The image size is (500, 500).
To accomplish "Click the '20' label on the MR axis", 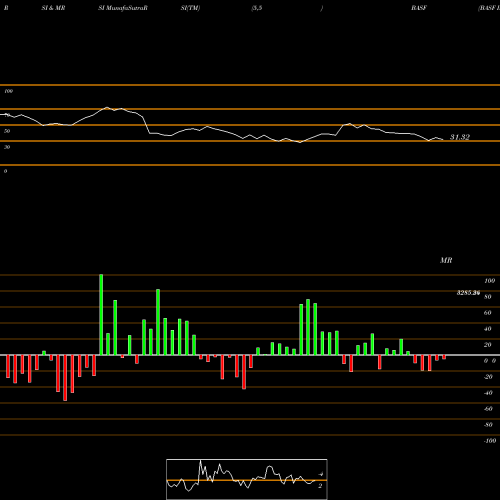I will 488,345.
